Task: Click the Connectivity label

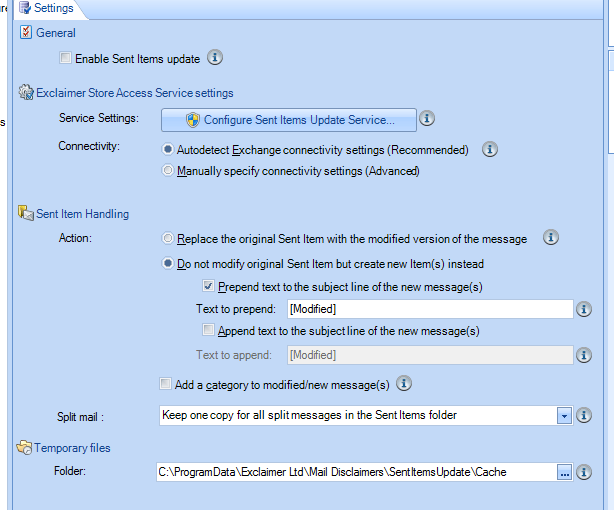Action: [89, 146]
